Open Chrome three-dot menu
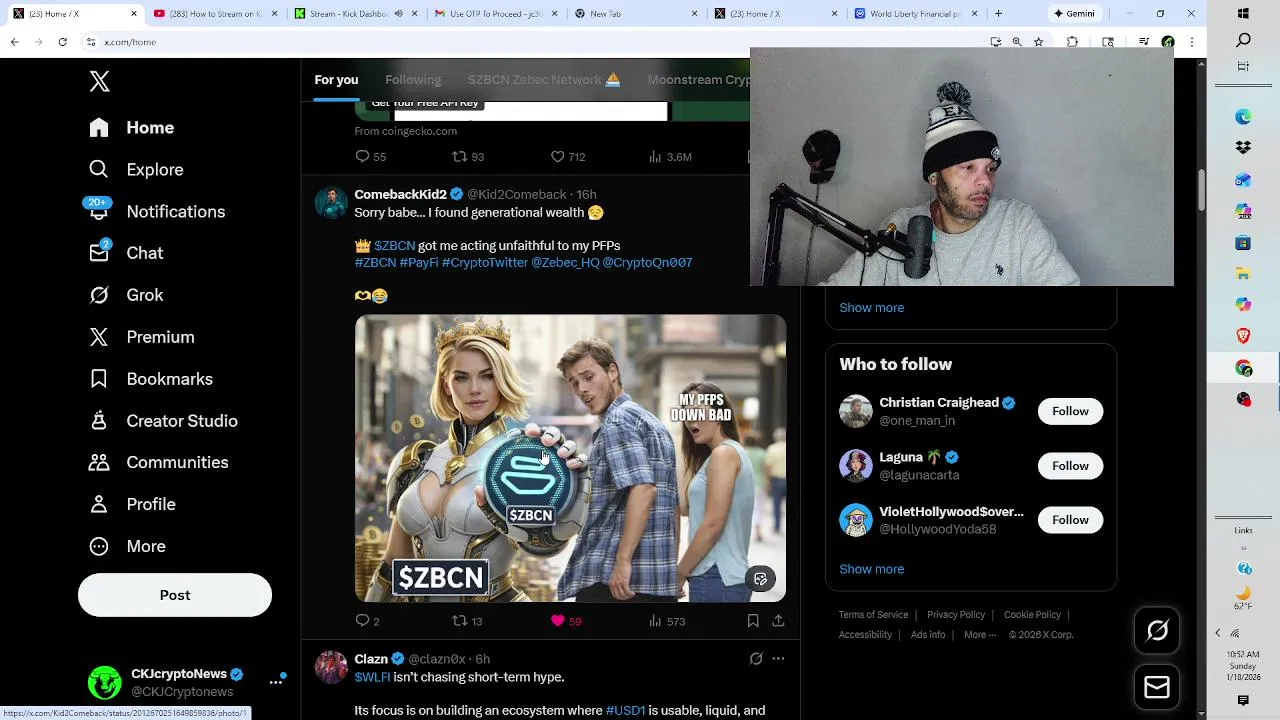The height and width of the screenshot is (720, 1280). click(1192, 42)
